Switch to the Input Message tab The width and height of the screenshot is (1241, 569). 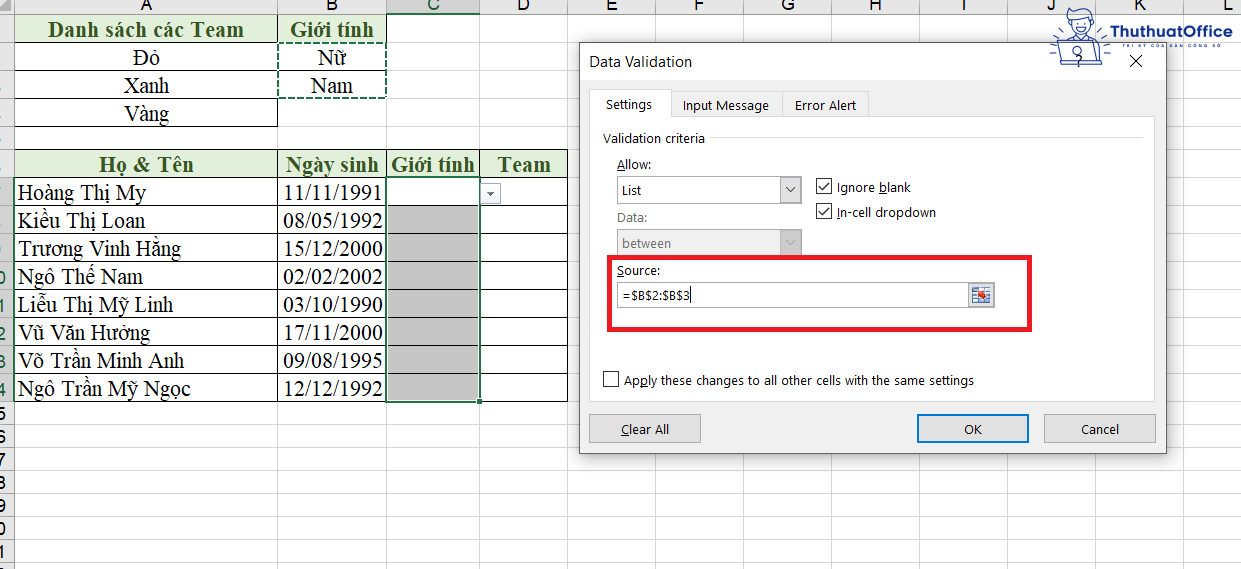tap(726, 105)
